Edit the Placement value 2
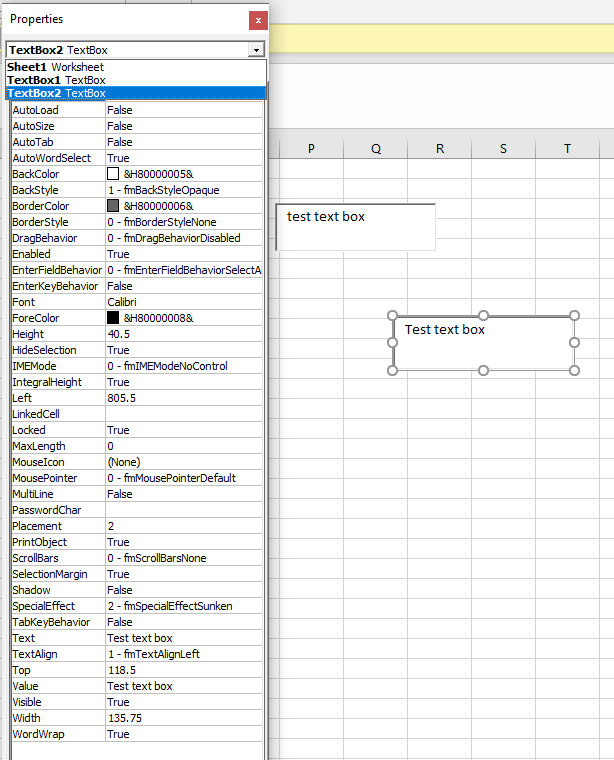 (184, 526)
